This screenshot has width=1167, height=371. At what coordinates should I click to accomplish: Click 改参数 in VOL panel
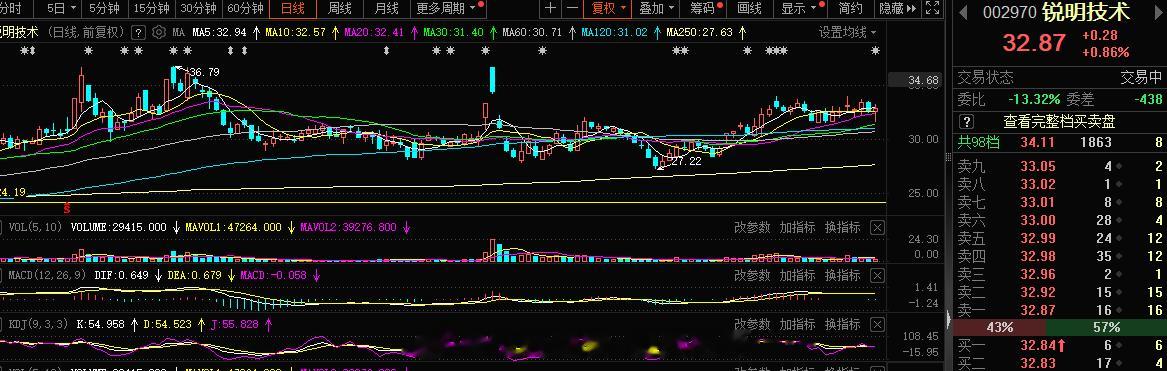point(752,227)
